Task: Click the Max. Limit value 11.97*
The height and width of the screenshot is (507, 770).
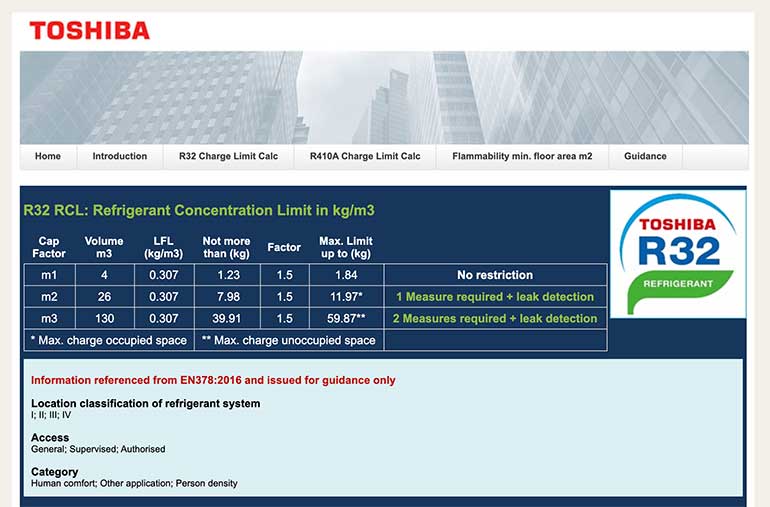Action: click(346, 297)
